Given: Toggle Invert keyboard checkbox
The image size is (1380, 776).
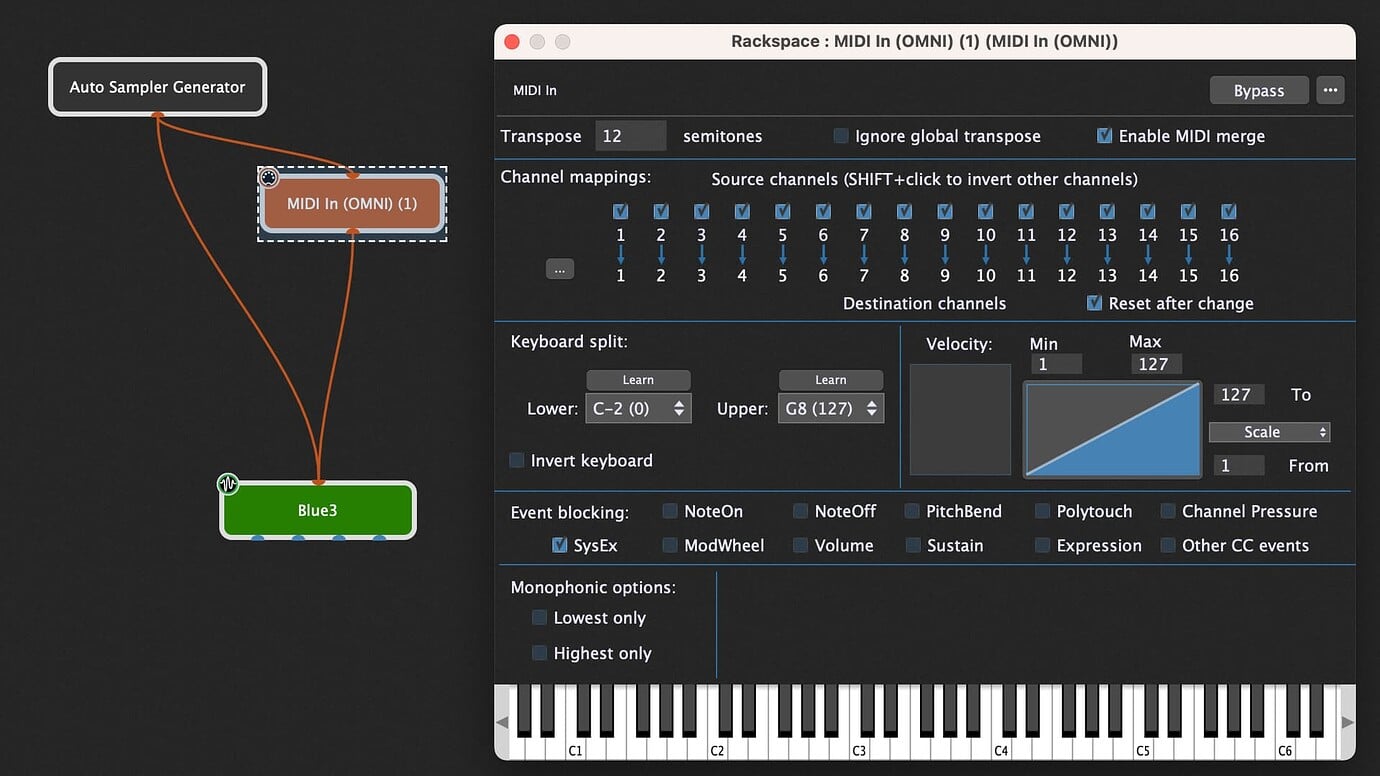Looking at the screenshot, I should [x=517, y=461].
